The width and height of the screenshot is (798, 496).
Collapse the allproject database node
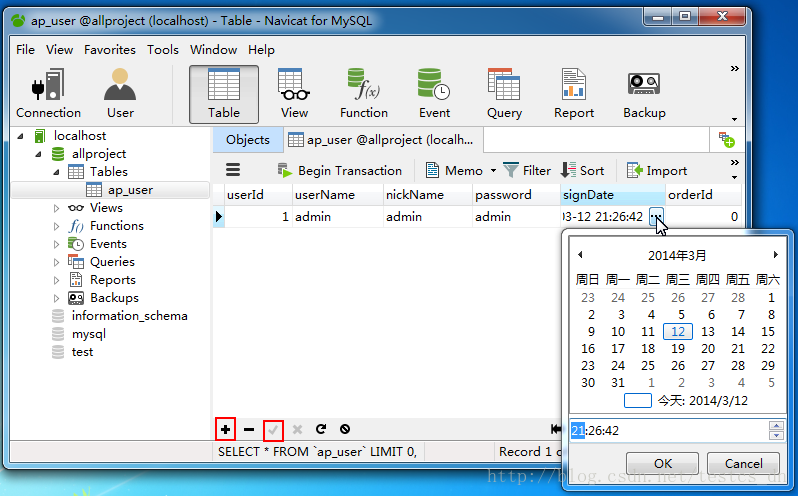[x=38, y=154]
